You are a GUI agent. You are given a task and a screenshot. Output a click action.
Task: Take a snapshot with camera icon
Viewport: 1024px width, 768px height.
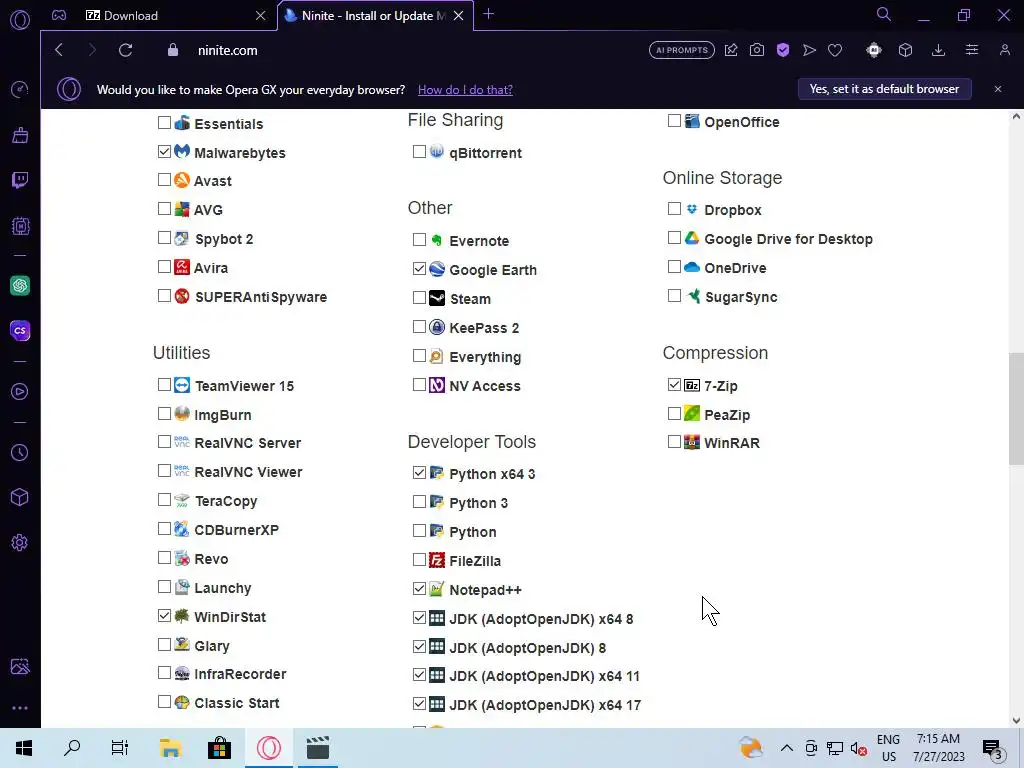pyautogui.click(x=757, y=50)
